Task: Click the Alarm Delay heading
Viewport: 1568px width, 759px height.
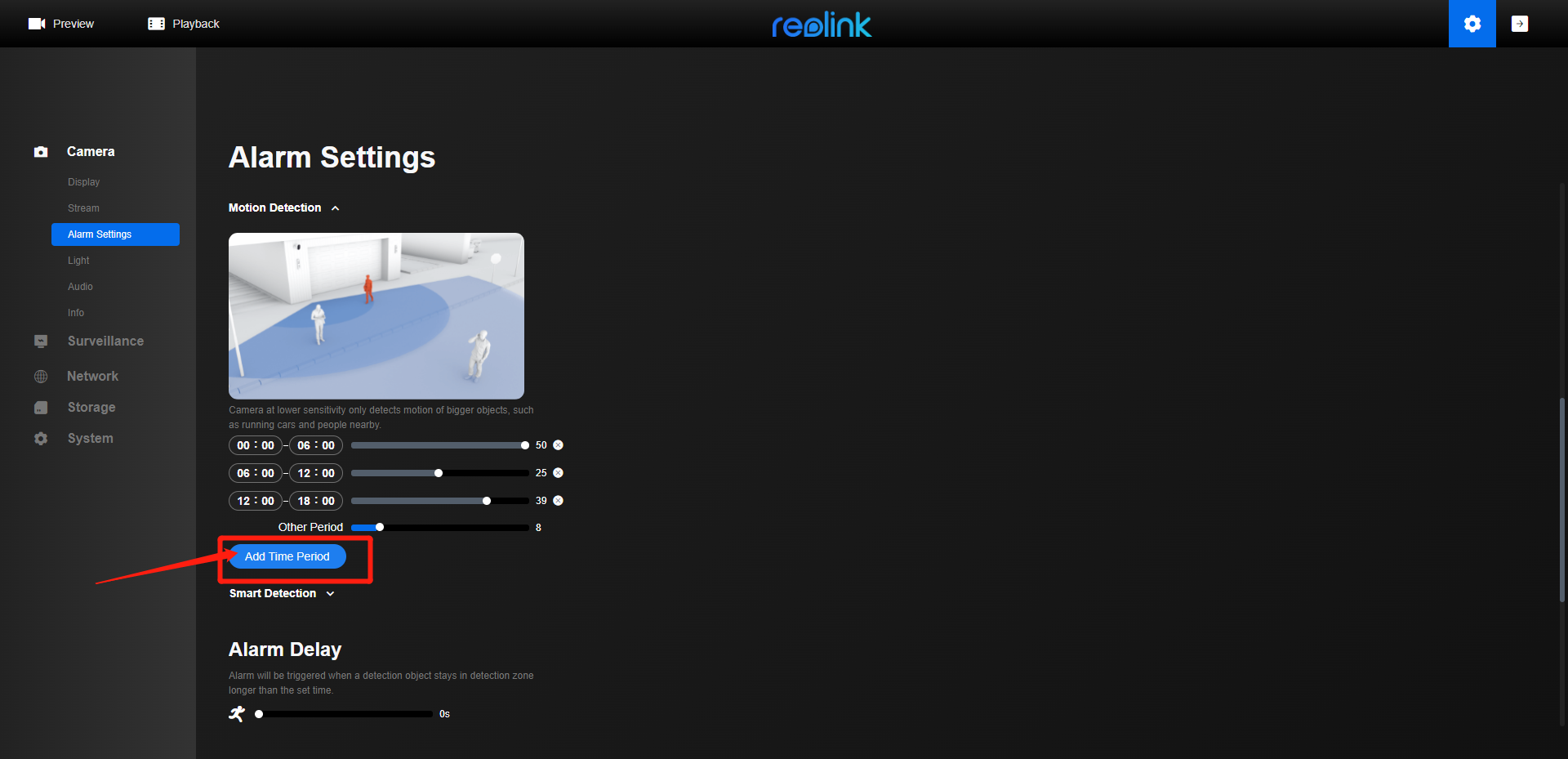Action: pos(285,650)
